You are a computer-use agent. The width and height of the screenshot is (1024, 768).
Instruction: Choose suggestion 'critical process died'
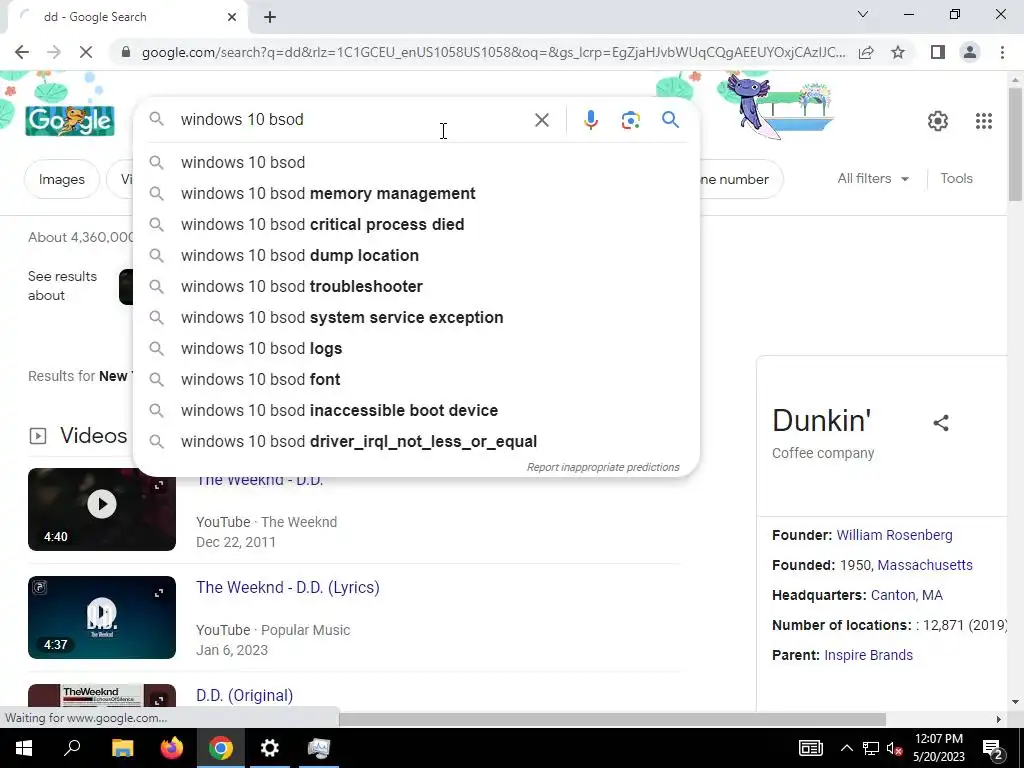[x=416, y=225]
